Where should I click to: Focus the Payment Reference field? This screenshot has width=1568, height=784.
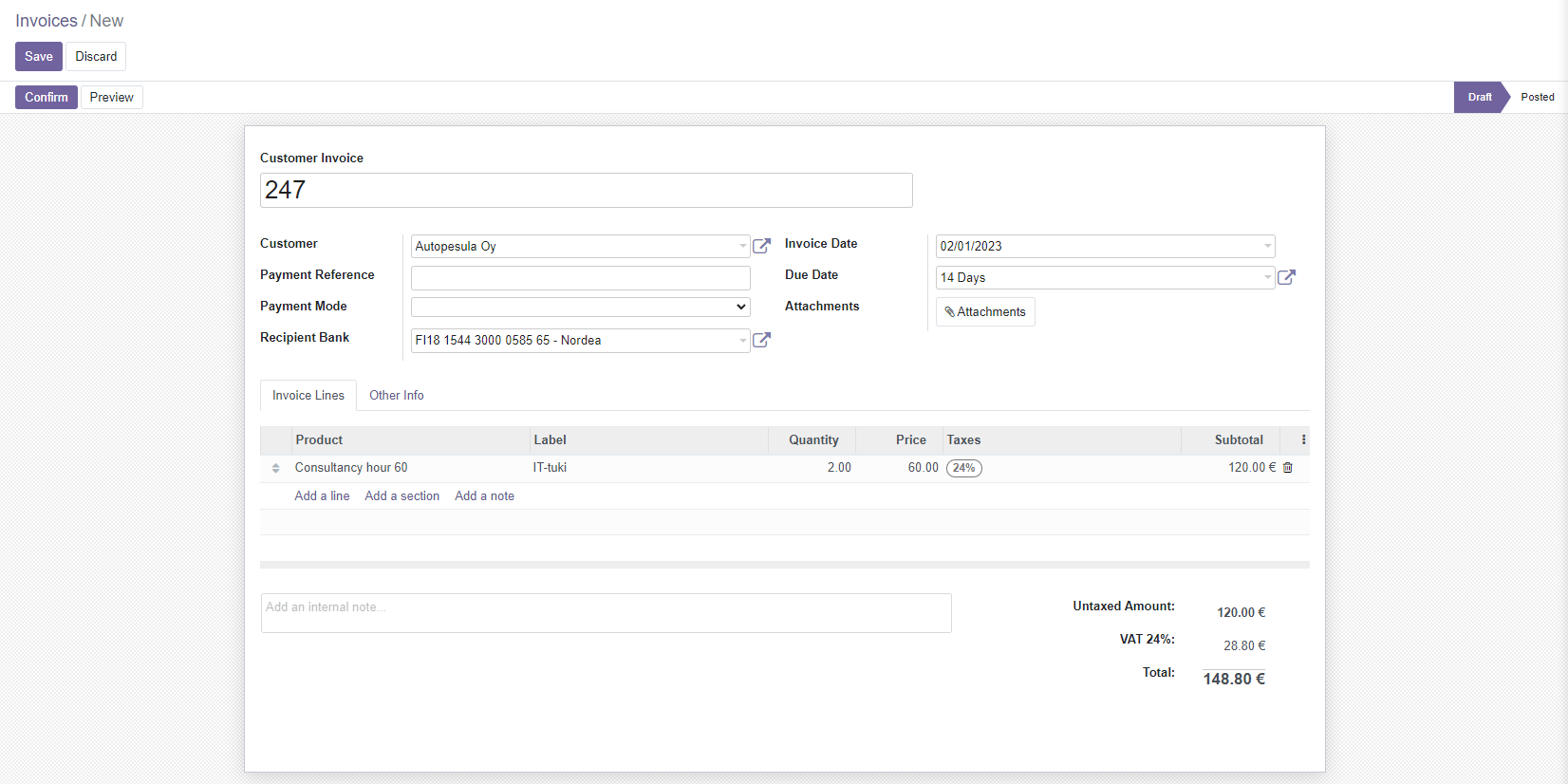581,277
